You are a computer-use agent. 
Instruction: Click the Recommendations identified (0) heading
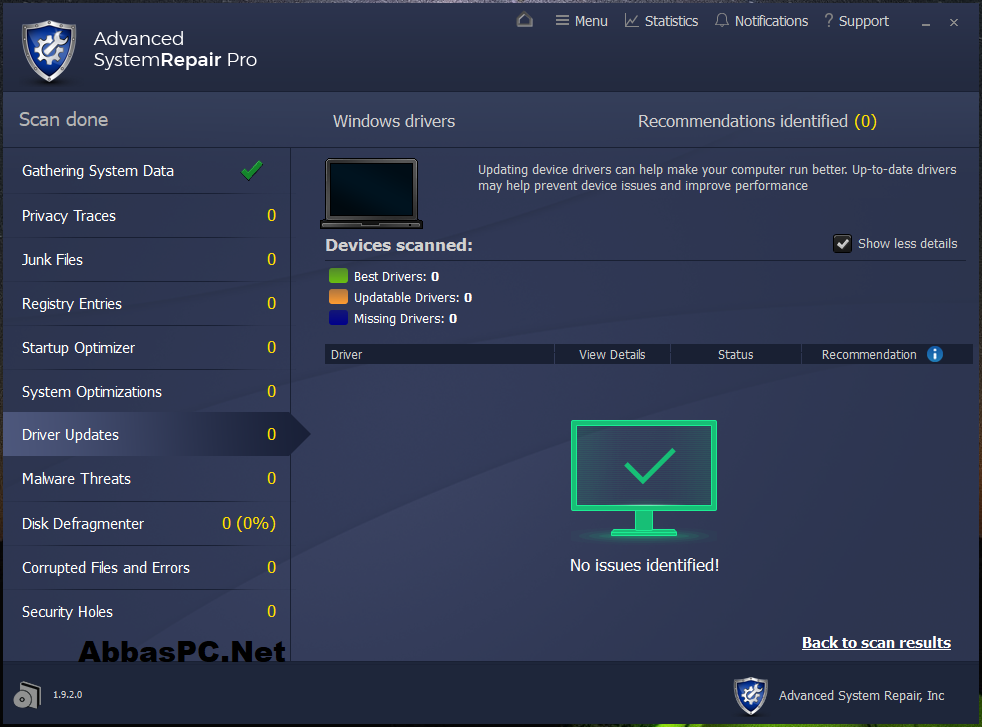pos(757,121)
